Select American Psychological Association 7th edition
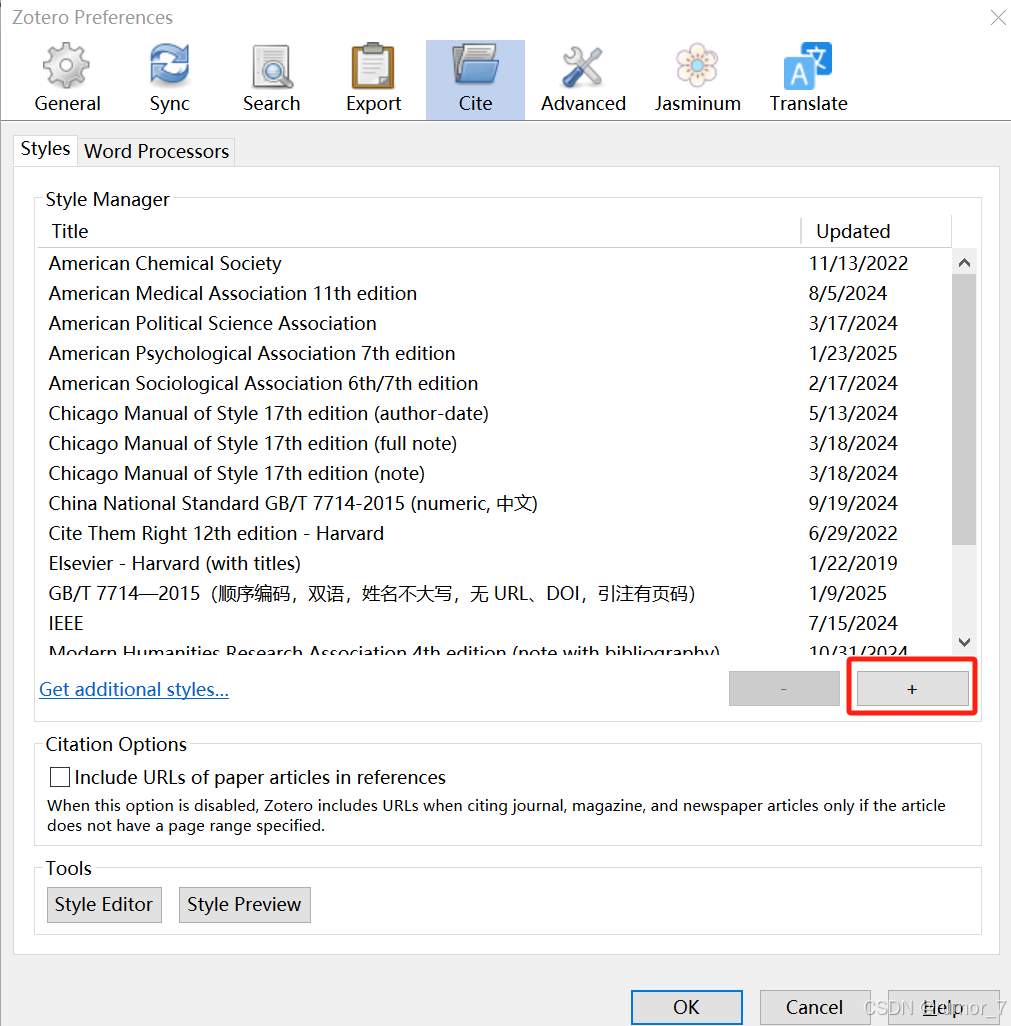 495,353
